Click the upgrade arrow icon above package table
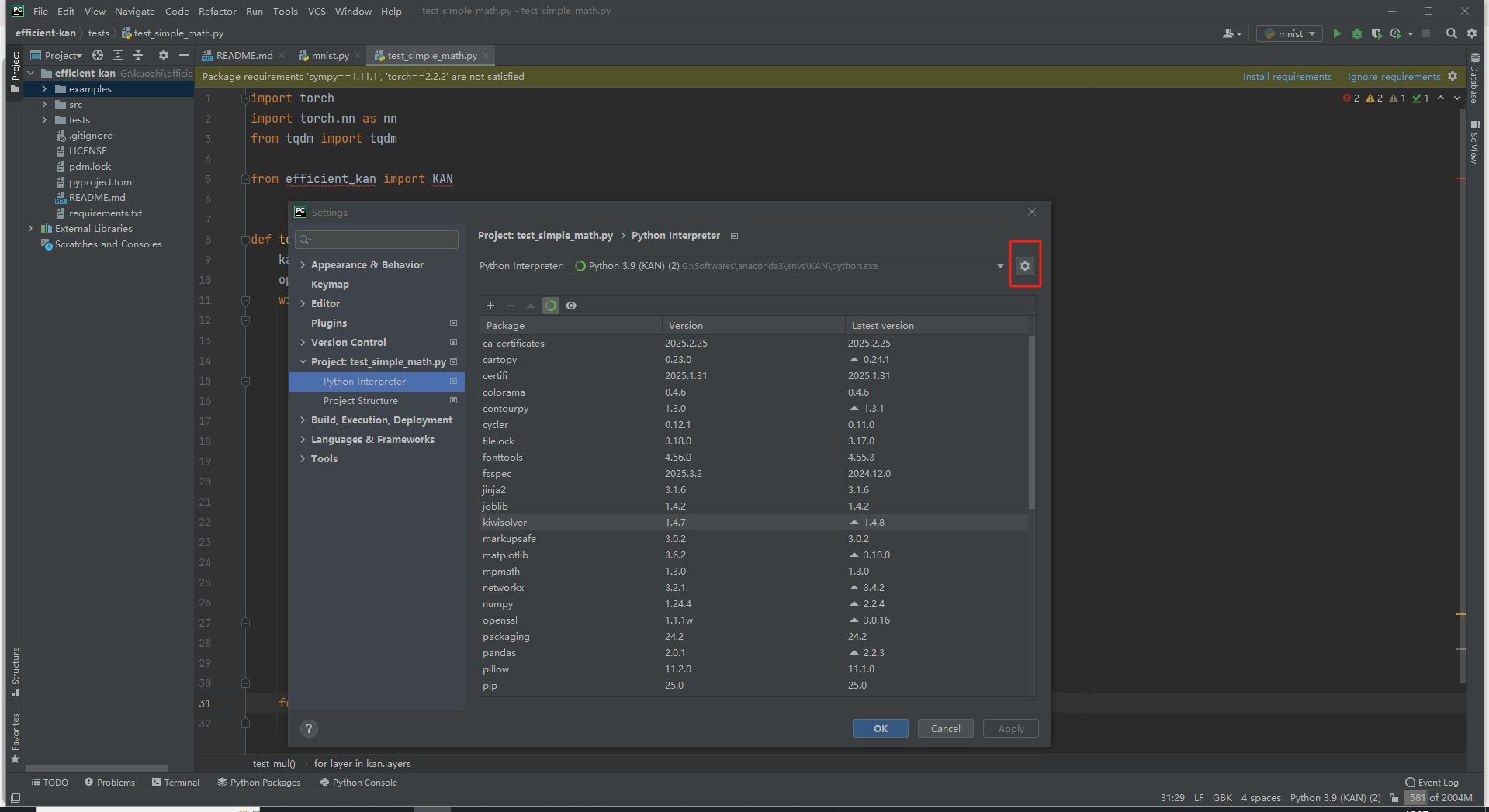The height and width of the screenshot is (812, 1489). pos(531,306)
